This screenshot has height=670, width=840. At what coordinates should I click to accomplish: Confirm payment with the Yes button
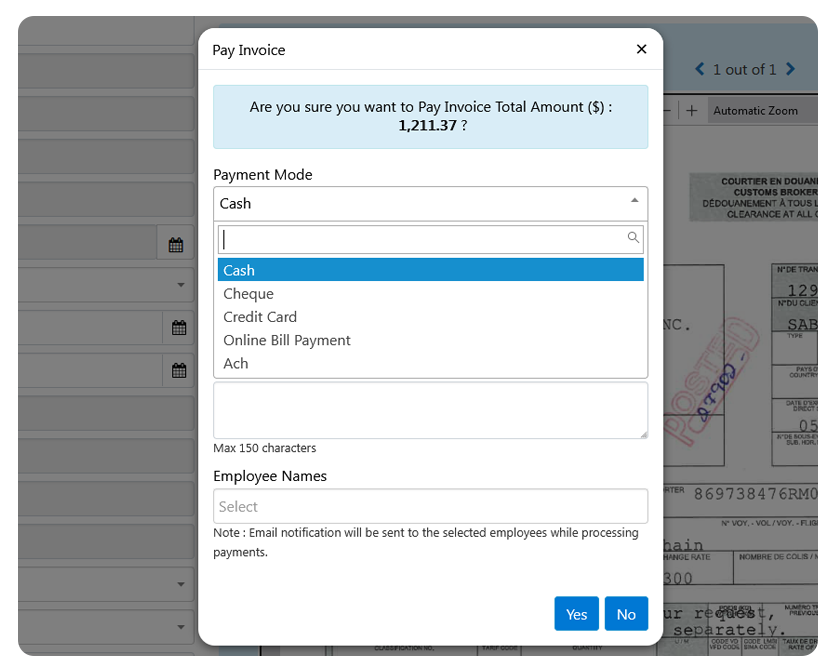click(576, 614)
